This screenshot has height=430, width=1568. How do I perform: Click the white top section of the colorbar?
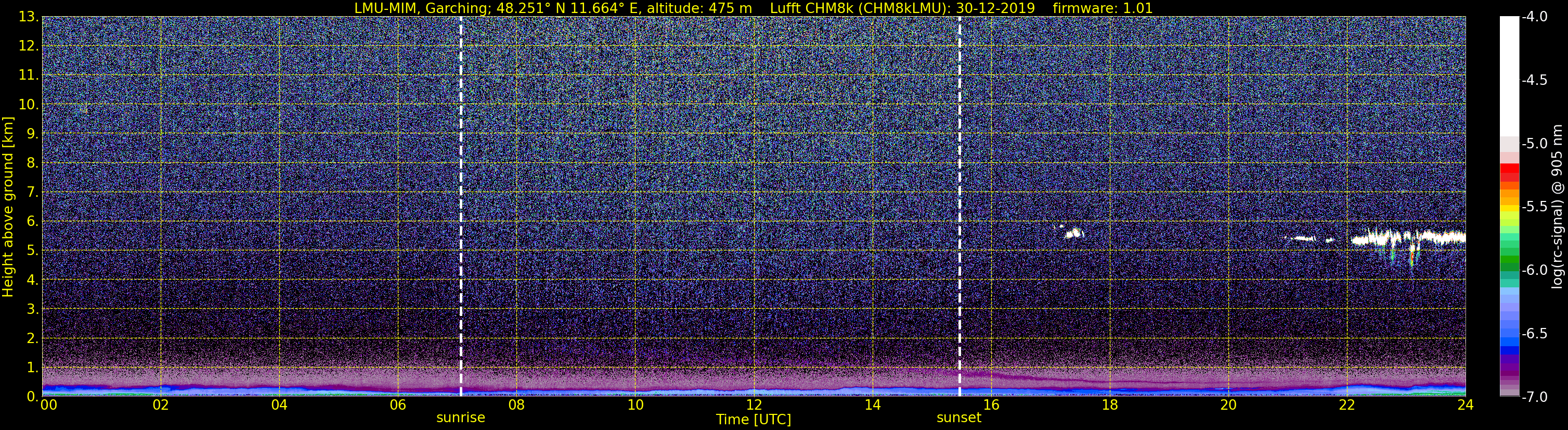click(x=1509, y=73)
